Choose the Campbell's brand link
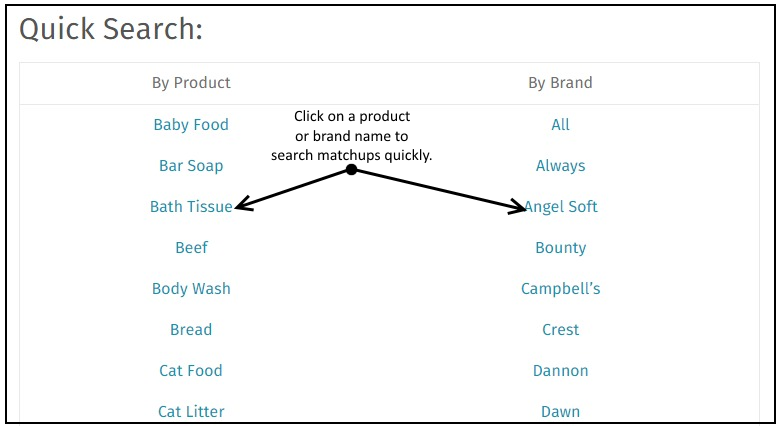The width and height of the screenshot is (782, 426). tap(561, 288)
